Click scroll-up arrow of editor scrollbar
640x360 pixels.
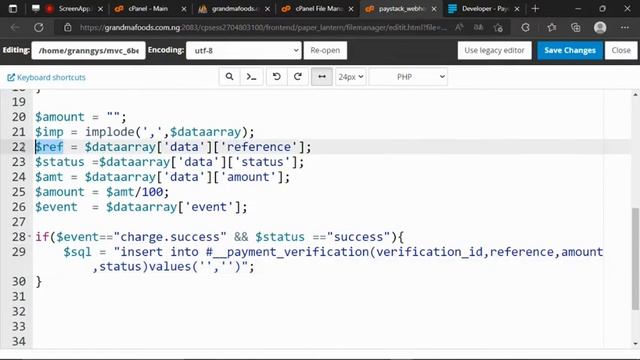click(x=635, y=95)
